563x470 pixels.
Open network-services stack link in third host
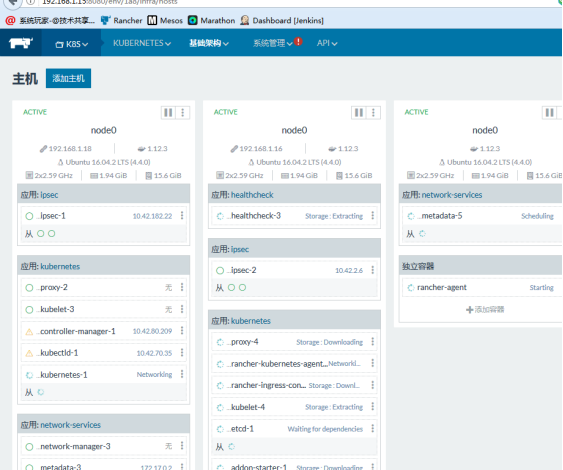pyautogui.click(x=452, y=195)
